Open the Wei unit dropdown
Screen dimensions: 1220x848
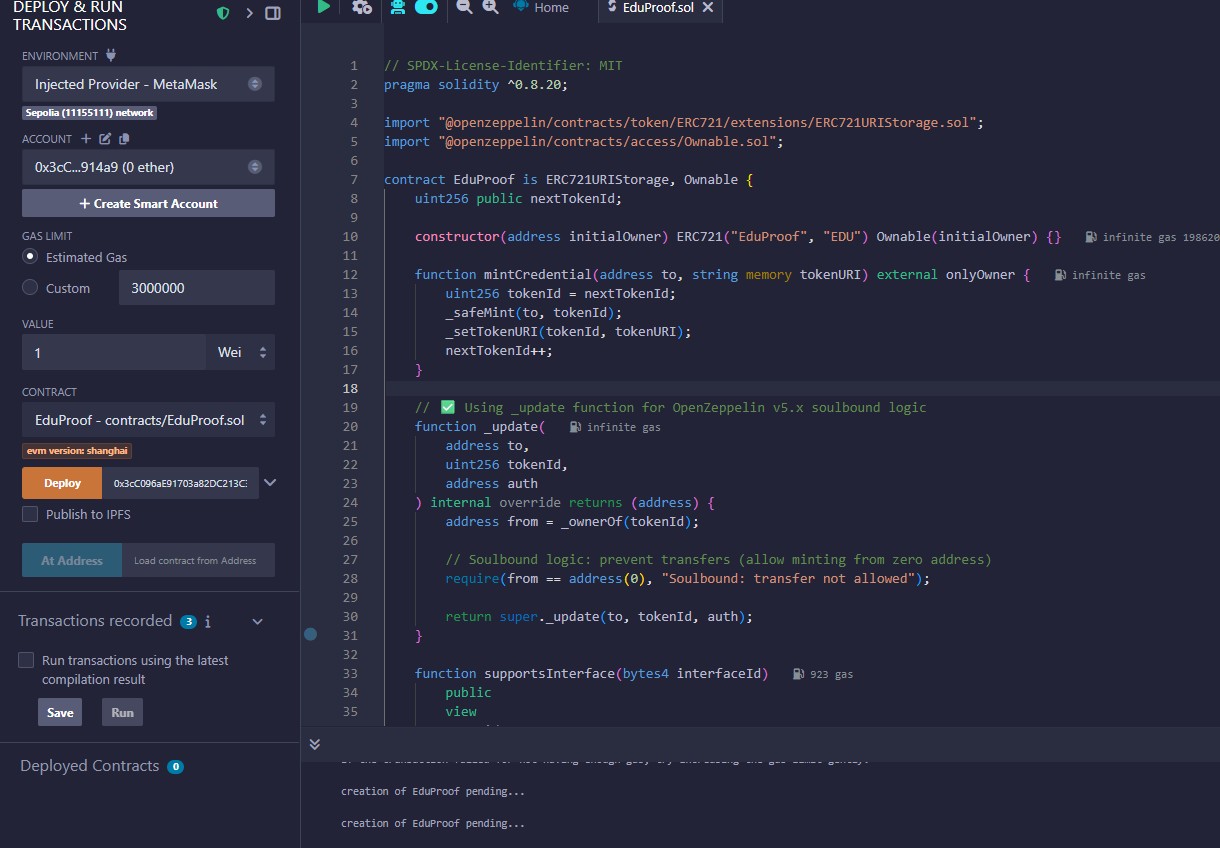coord(240,353)
